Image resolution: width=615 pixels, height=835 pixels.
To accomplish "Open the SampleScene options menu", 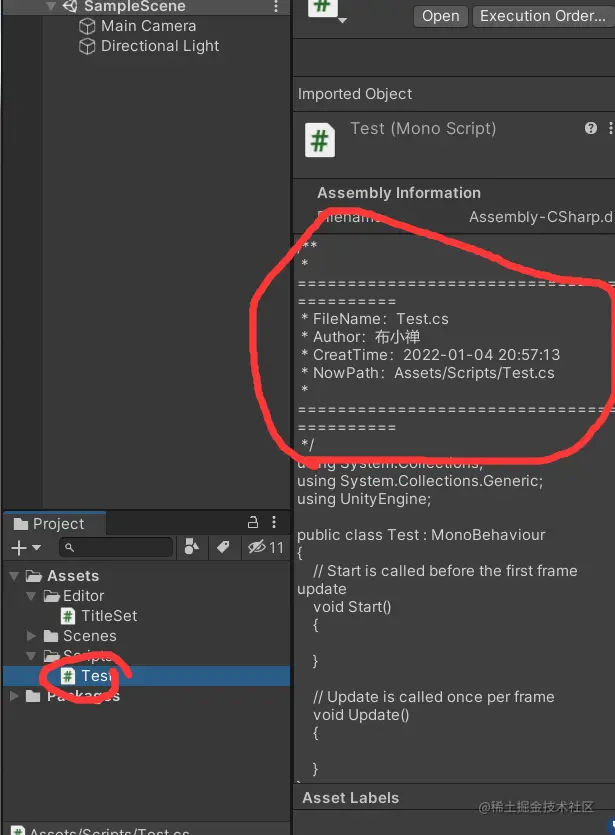I will point(275,6).
